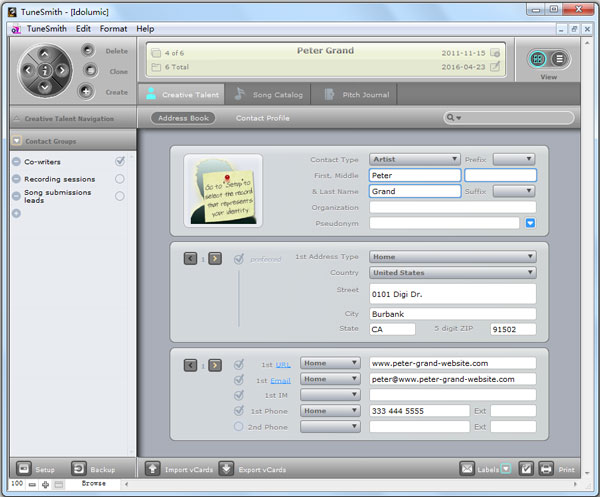Open the Contact Profile view

pyautogui.click(x=262, y=118)
